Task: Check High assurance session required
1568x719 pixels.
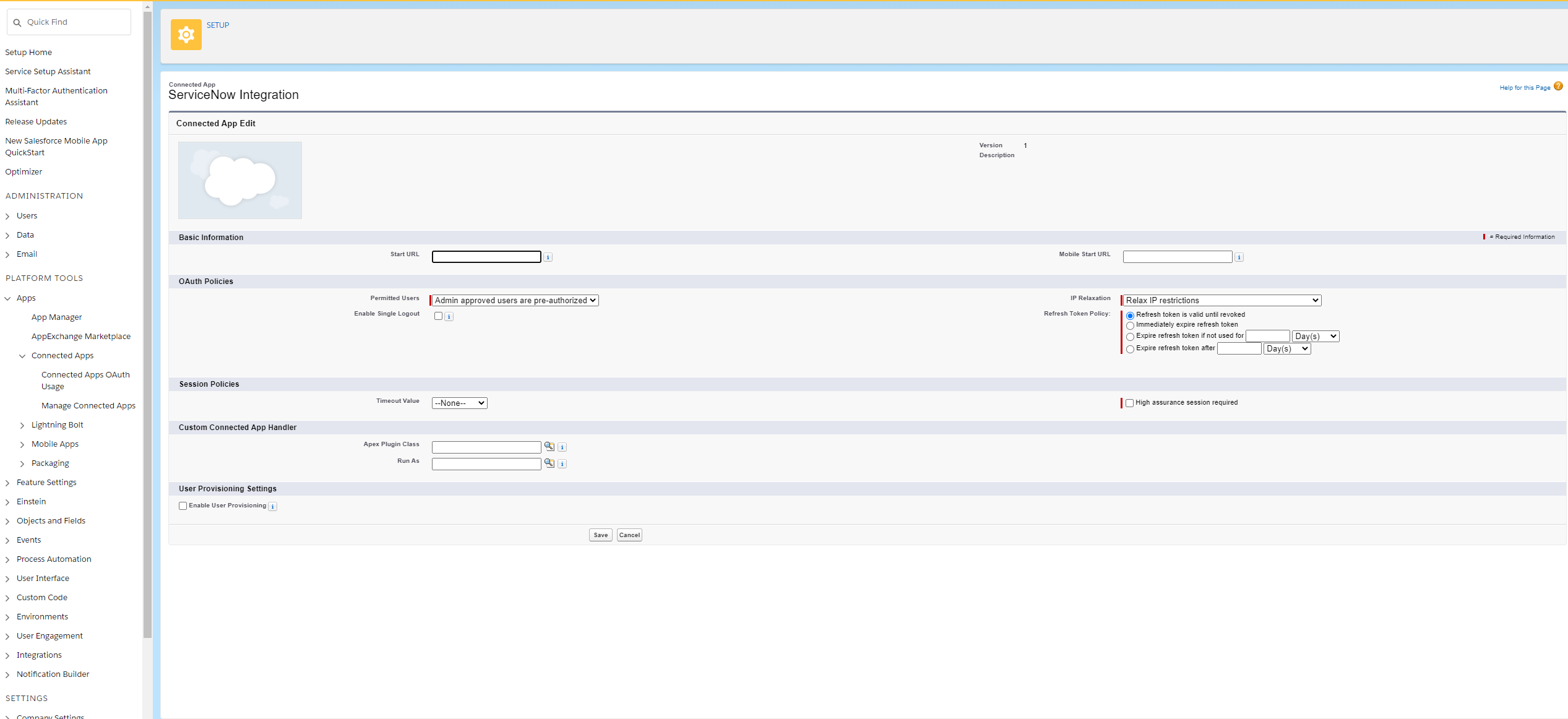Action: click(1130, 403)
